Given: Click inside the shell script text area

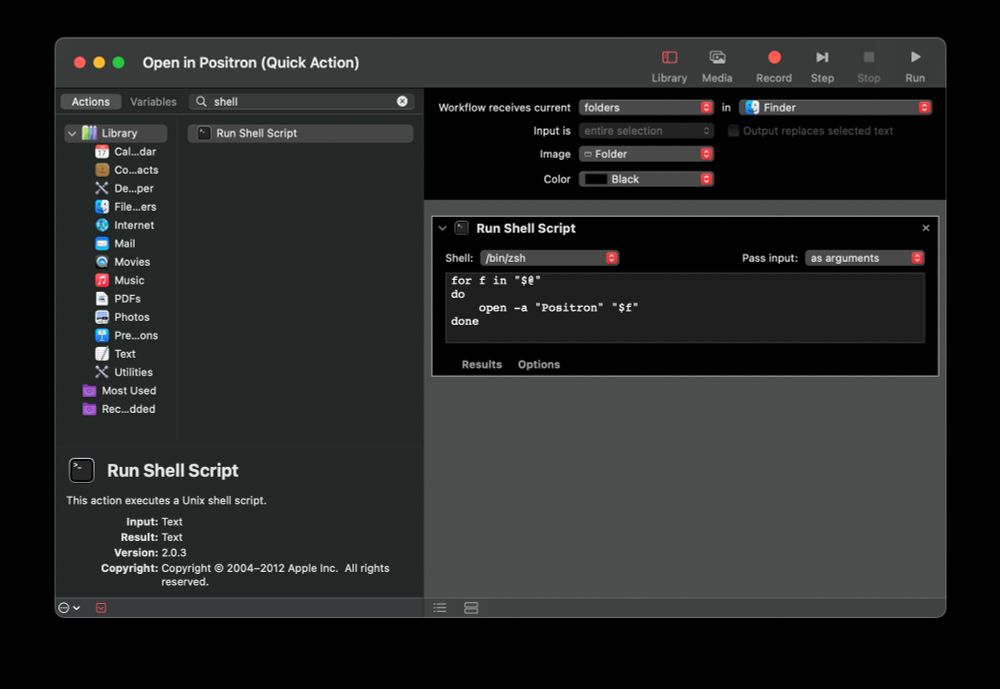Looking at the screenshot, I should pos(685,308).
